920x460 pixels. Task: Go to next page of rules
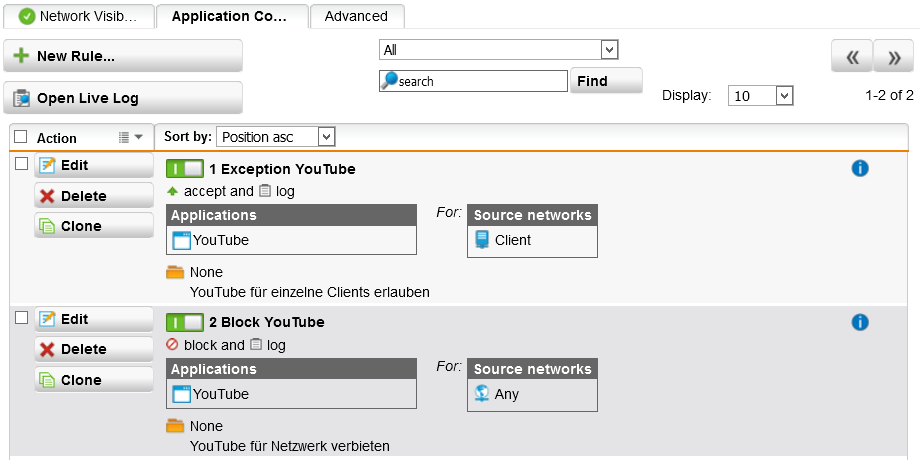pos(893,57)
